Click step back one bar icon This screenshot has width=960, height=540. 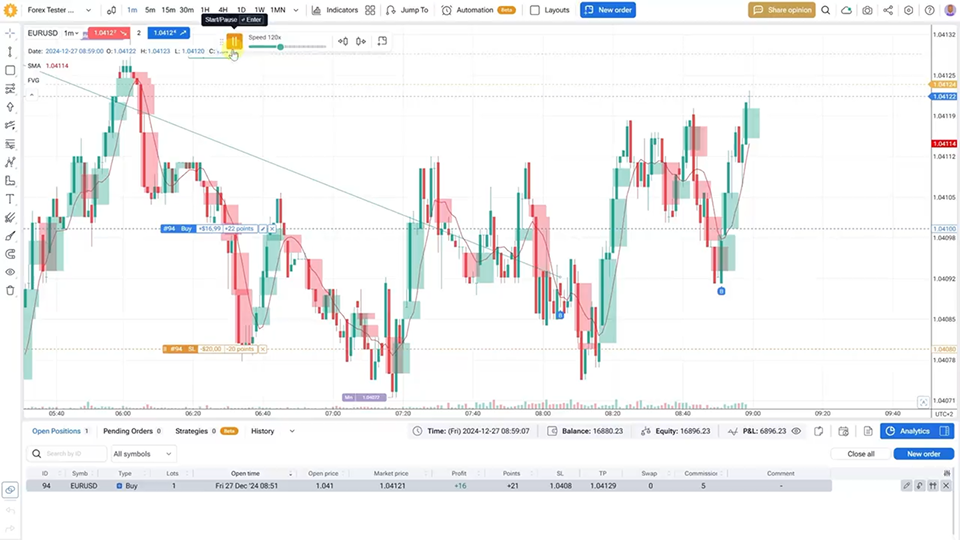pos(343,41)
